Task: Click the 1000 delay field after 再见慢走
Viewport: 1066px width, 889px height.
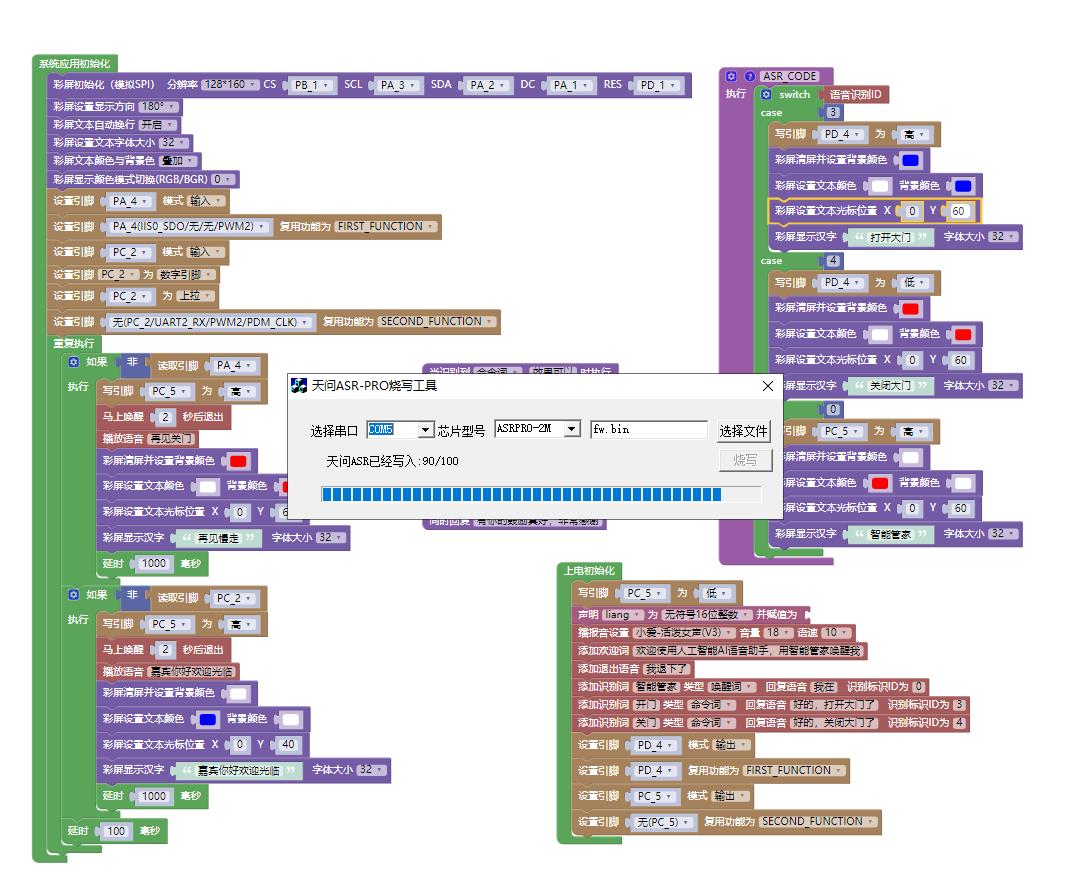Action: [154, 563]
